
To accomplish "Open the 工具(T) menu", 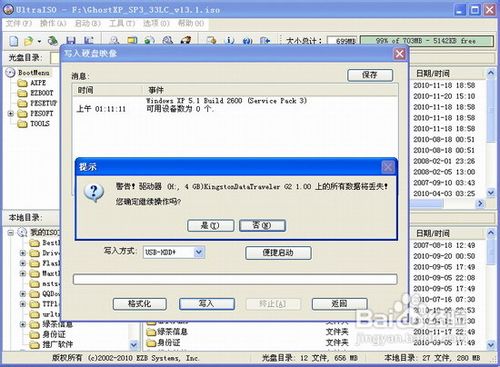I will 122,23.
